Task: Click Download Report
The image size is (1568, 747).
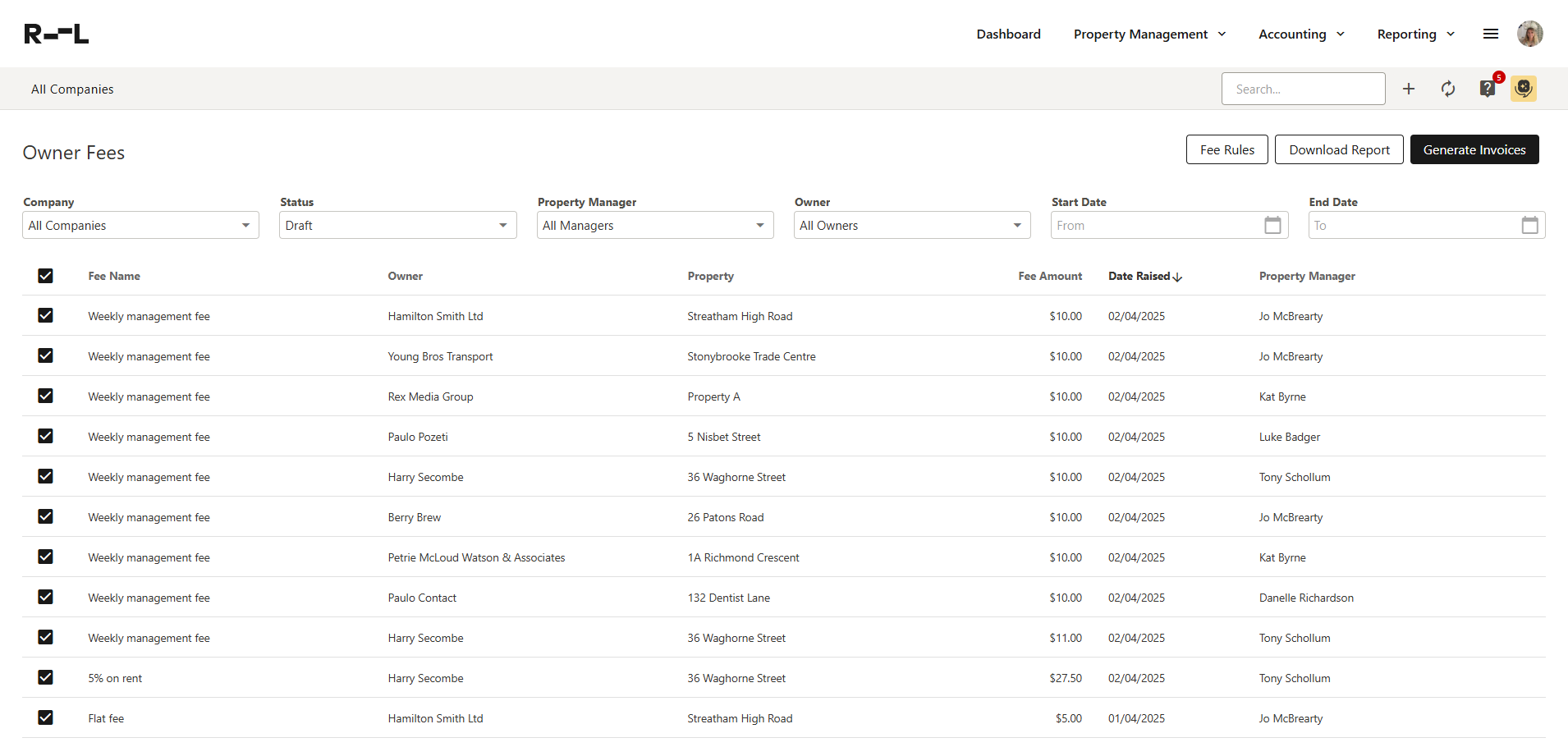Action: click(x=1339, y=149)
